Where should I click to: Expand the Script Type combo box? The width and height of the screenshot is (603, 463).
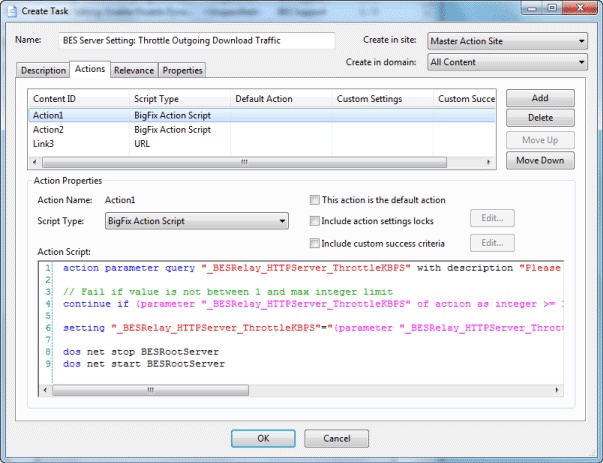(x=197, y=221)
